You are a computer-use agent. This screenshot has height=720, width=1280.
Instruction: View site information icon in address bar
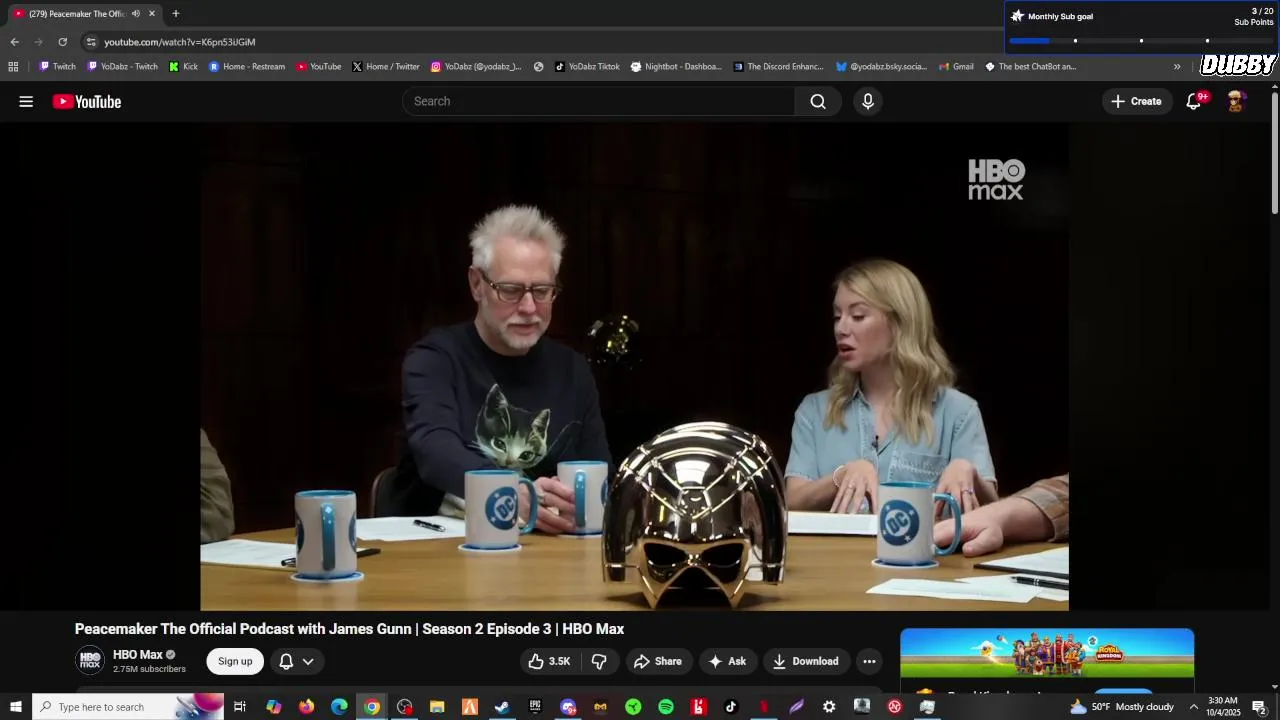click(x=91, y=42)
